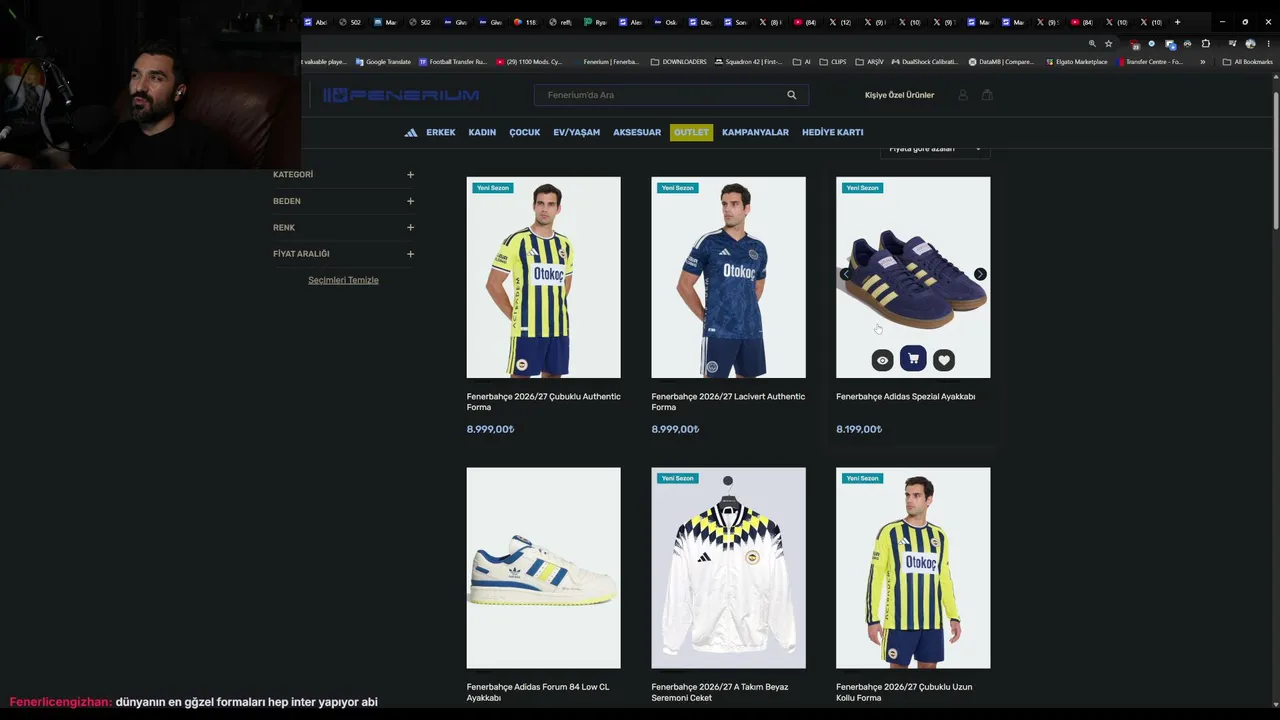The width and height of the screenshot is (1280, 720).
Task: Add Adidas Spezial shoe to cart
Action: coord(913,359)
